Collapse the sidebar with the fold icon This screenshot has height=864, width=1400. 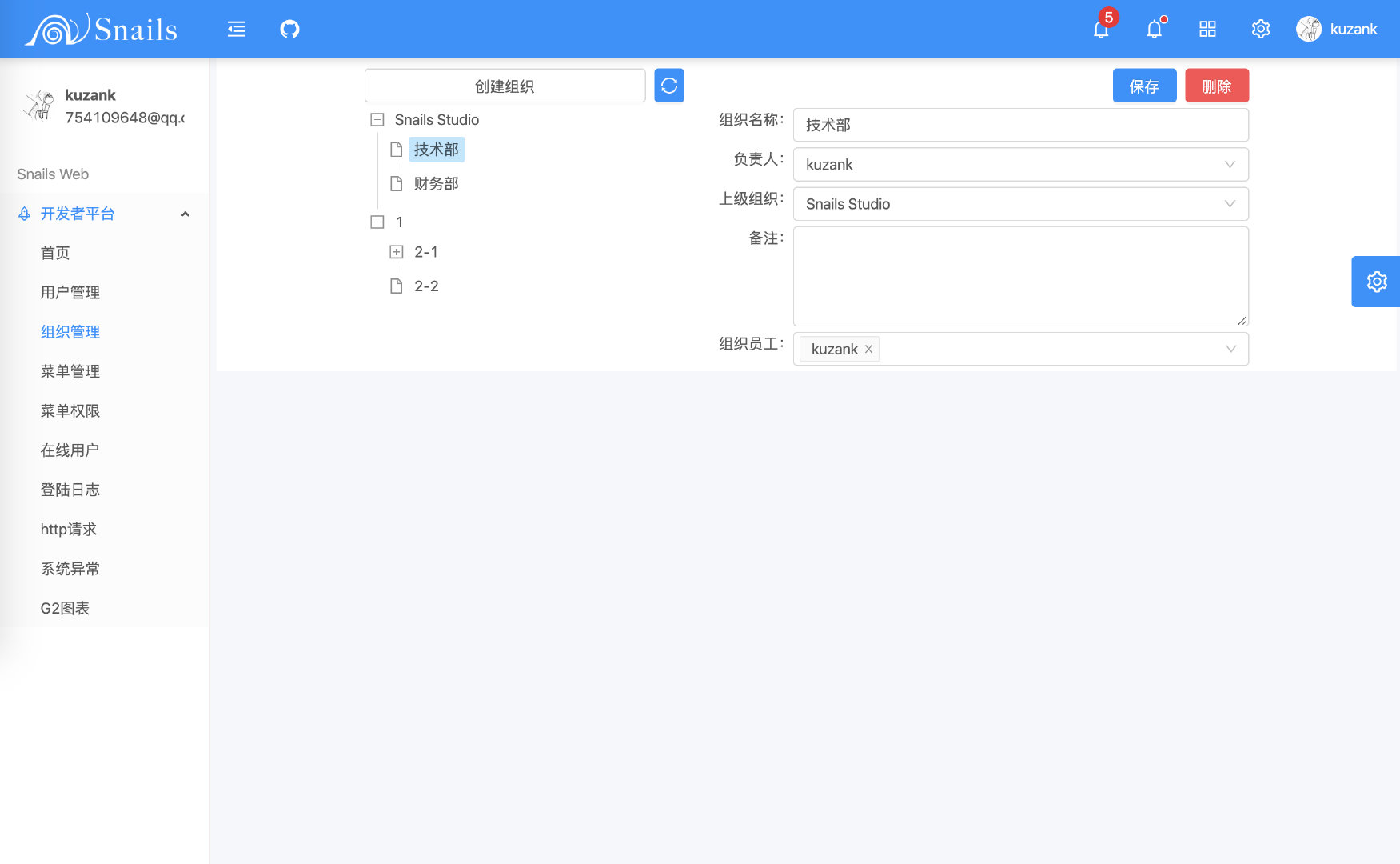[x=236, y=30]
